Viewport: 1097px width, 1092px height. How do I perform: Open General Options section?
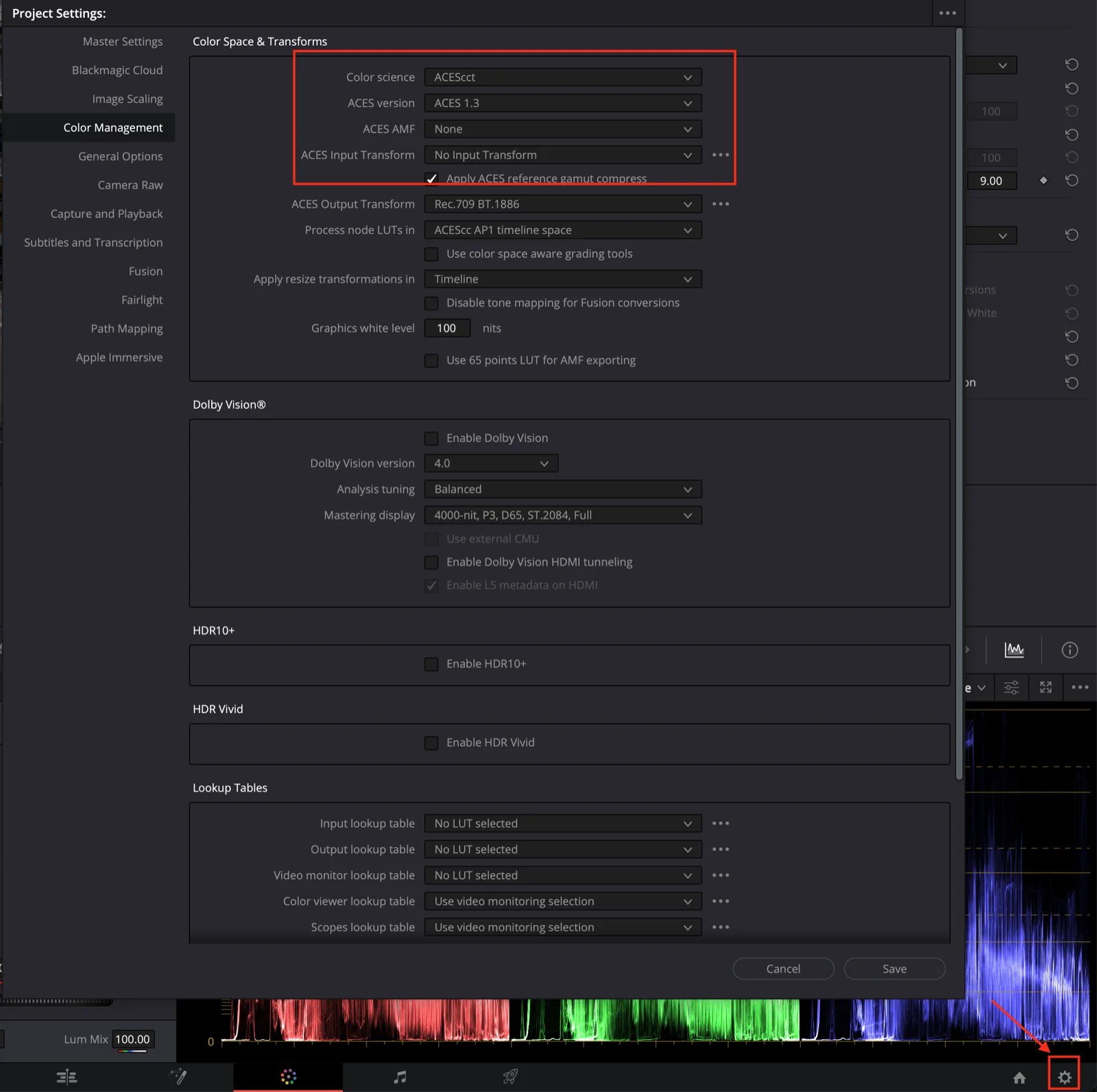coord(121,156)
